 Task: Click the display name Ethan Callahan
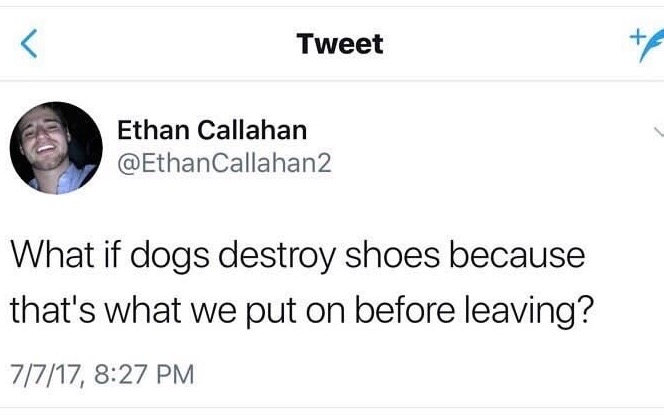[x=212, y=131]
